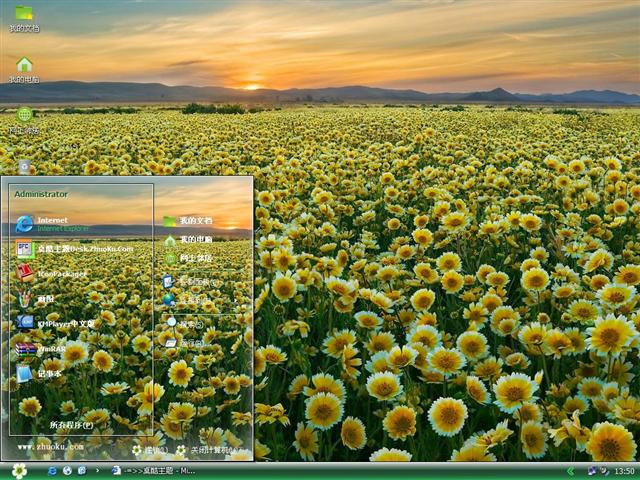The width and height of the screenshot is (640, 480).
Task: Expand hidden tray icons with the double chevron
Action: 571,470
